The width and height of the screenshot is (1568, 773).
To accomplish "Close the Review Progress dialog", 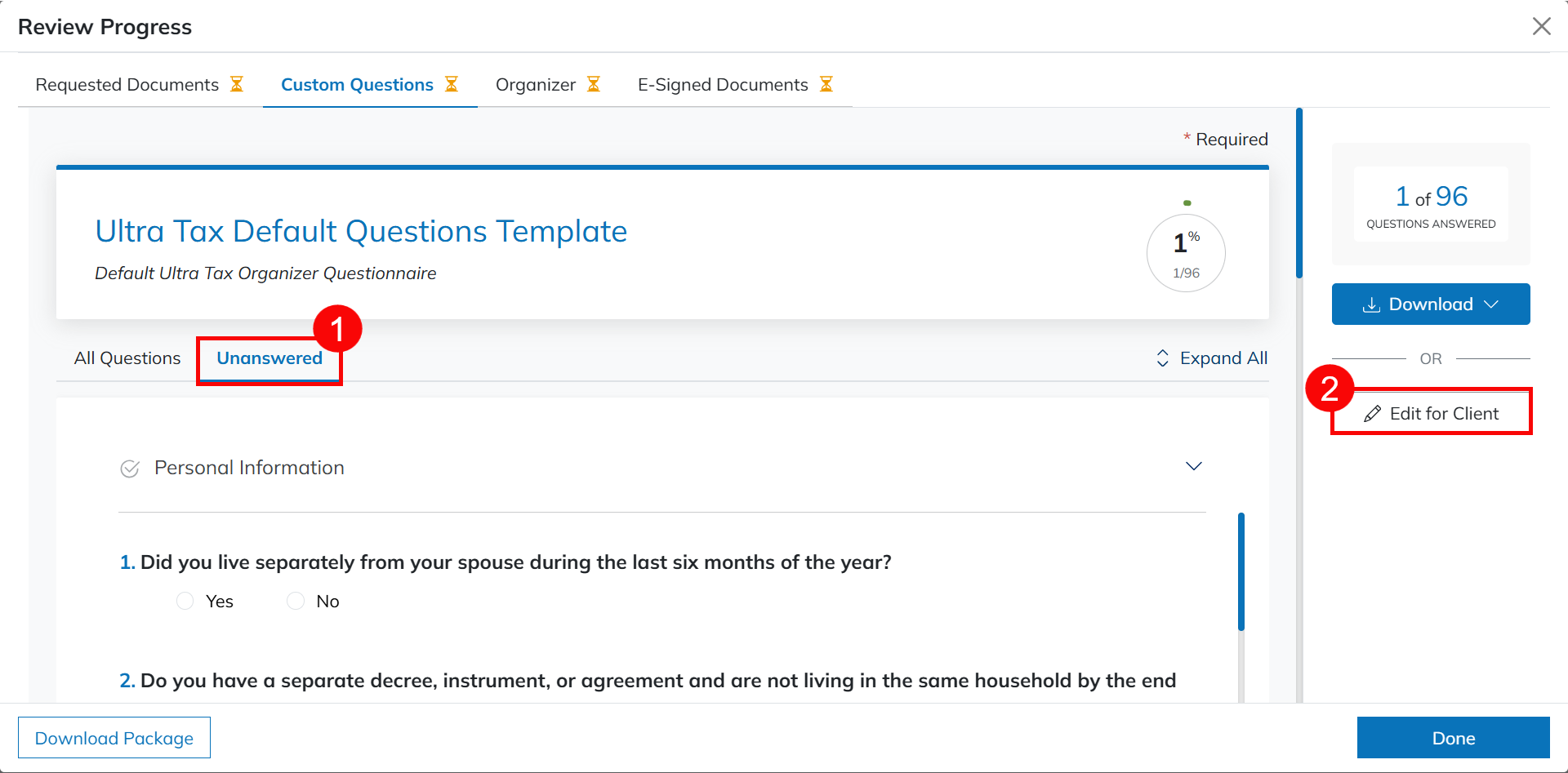I will tap(1542, 26).
